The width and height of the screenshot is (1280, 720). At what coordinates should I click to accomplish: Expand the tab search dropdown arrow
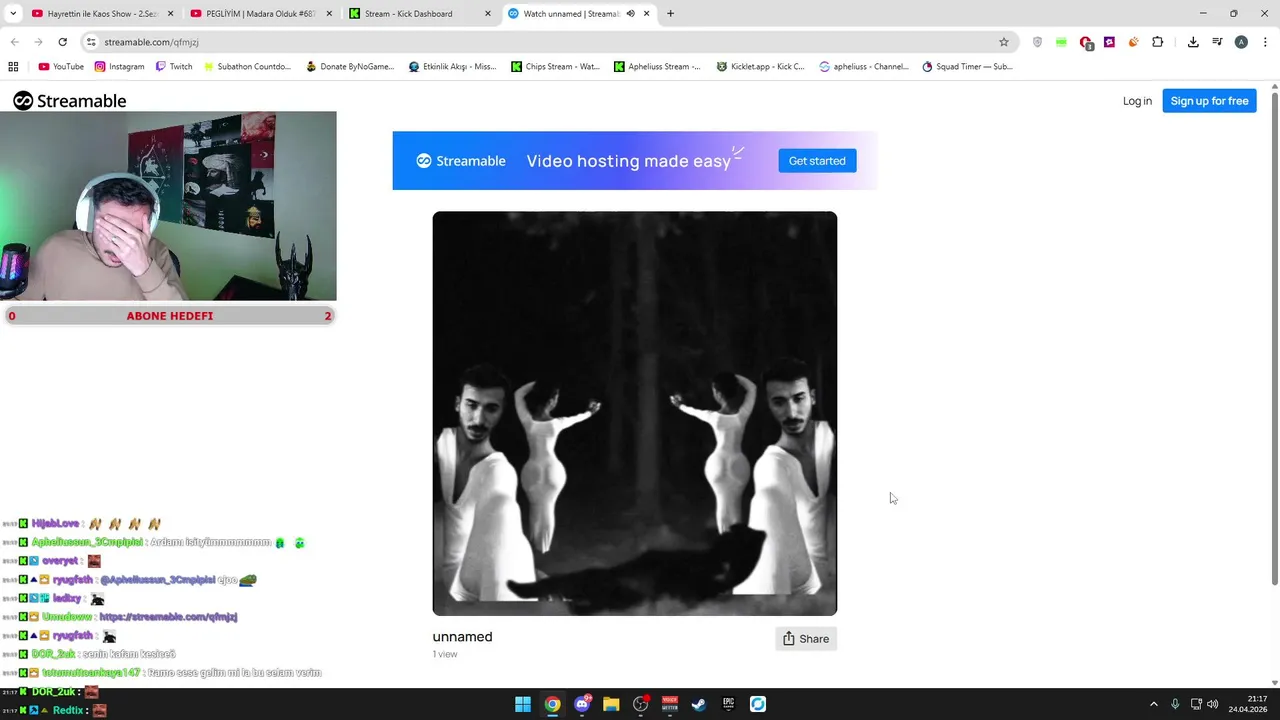[x=13, y=14]
